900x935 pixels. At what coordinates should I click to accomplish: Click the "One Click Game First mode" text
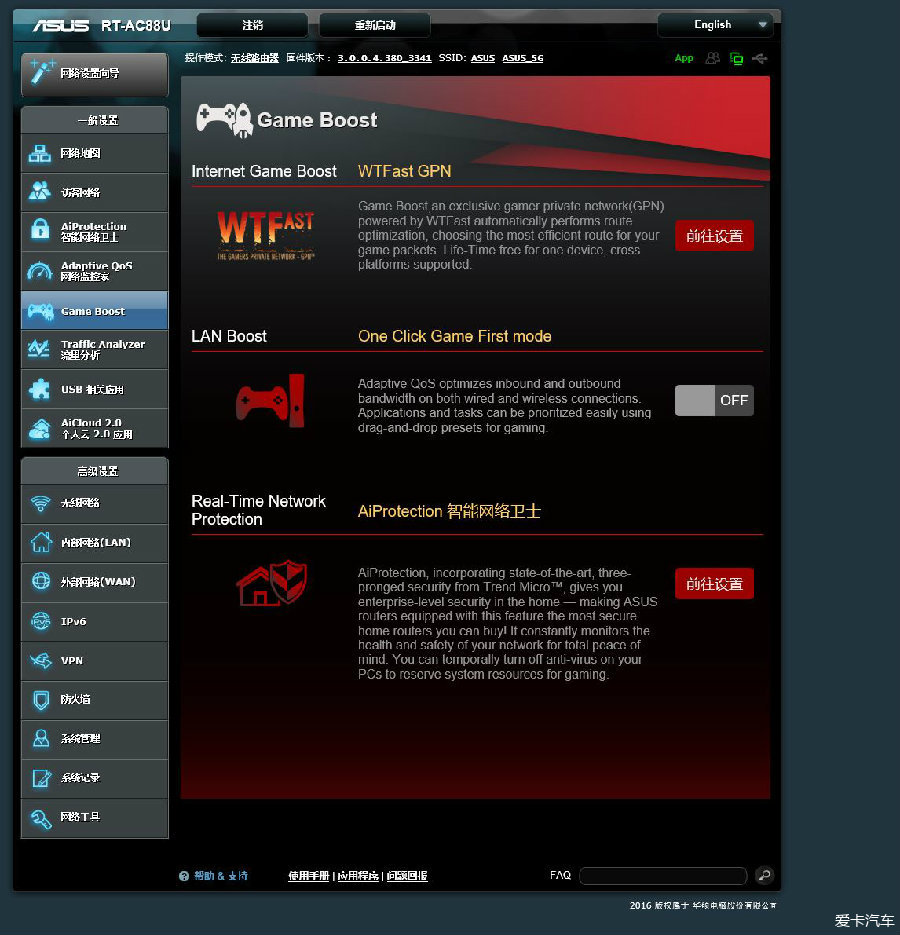point(454,336)
